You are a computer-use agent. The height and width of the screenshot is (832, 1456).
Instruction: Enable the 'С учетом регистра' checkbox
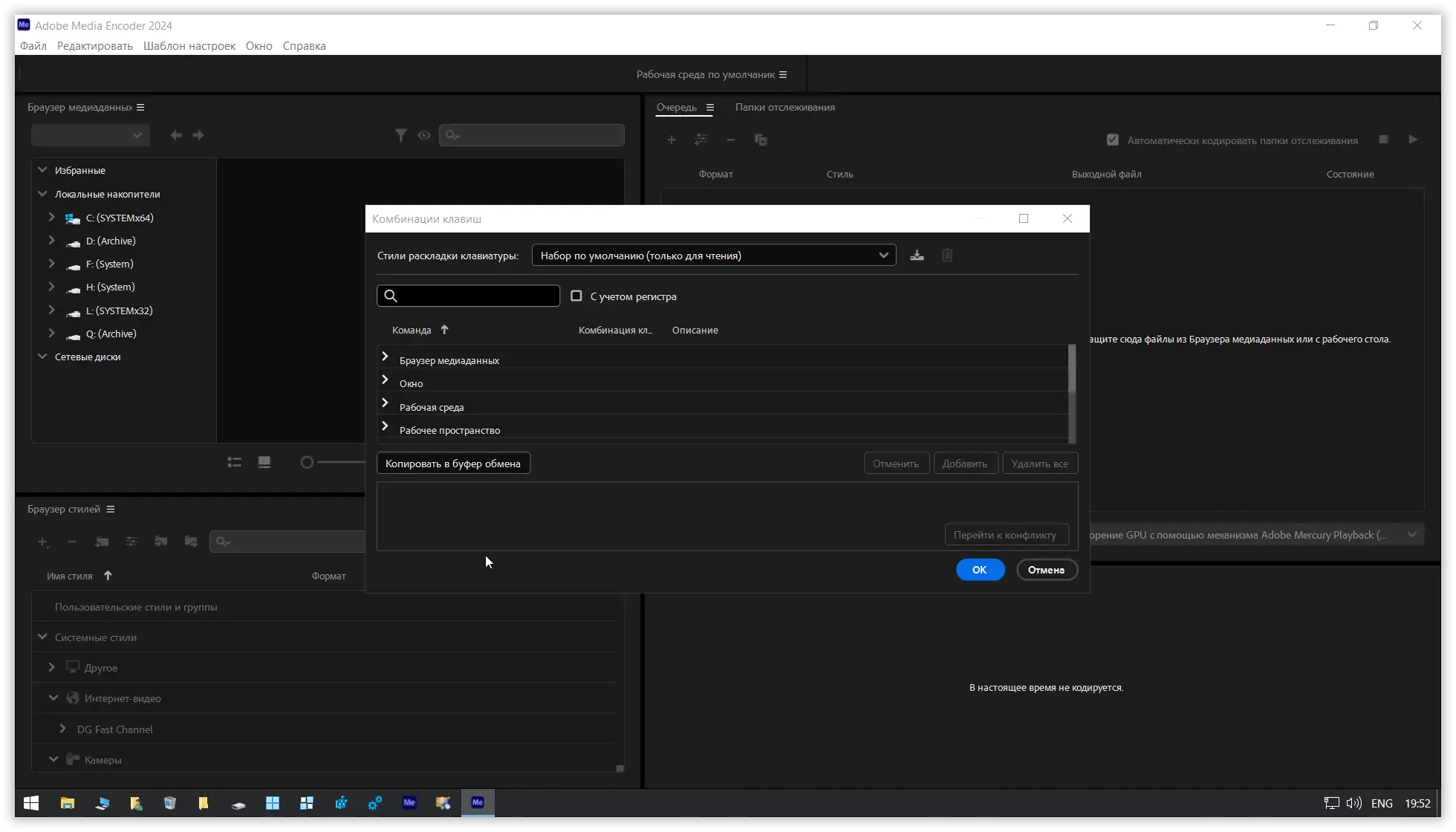[577, 296]
